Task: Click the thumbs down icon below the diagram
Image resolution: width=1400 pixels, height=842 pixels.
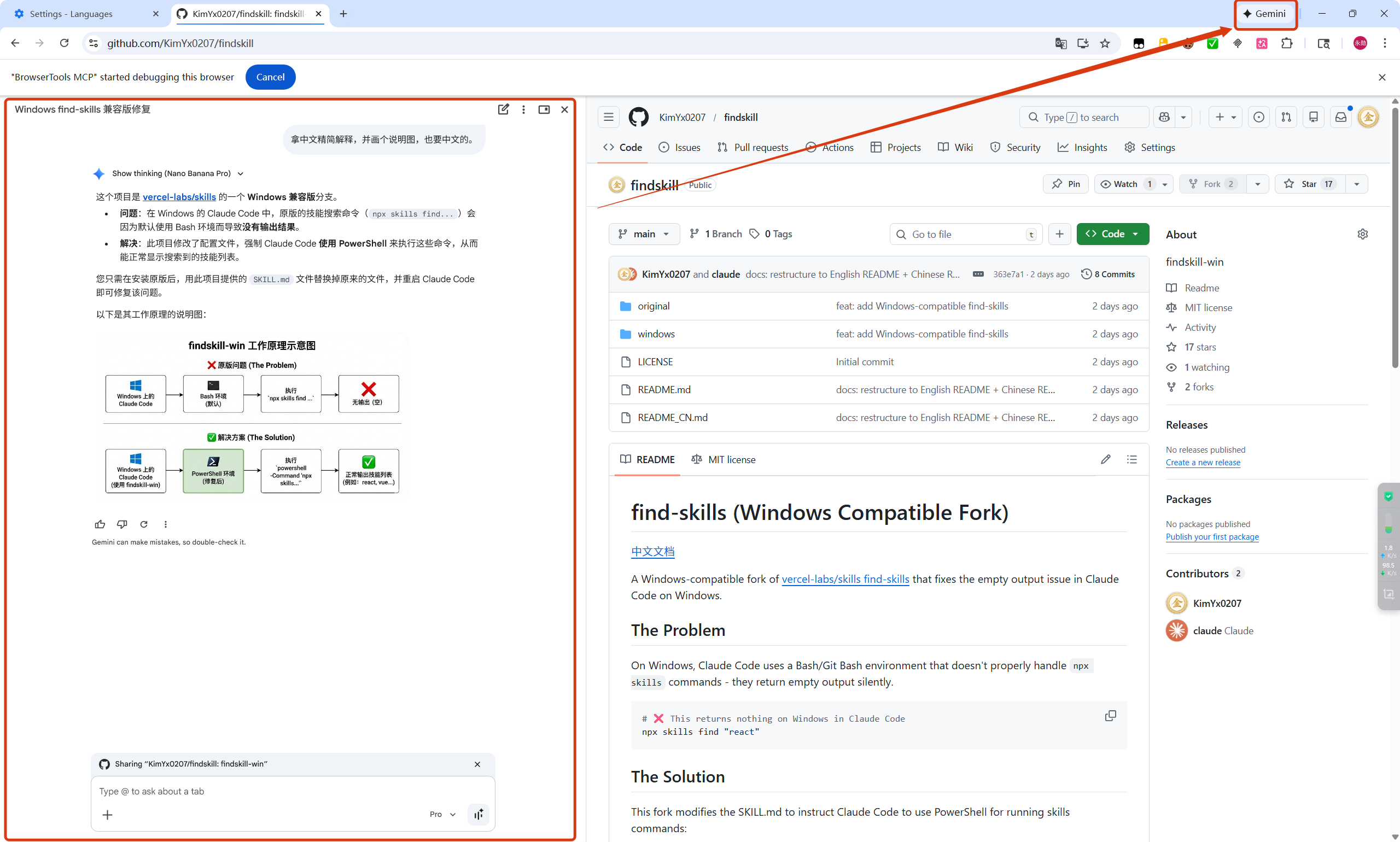Action: (122, 524)
